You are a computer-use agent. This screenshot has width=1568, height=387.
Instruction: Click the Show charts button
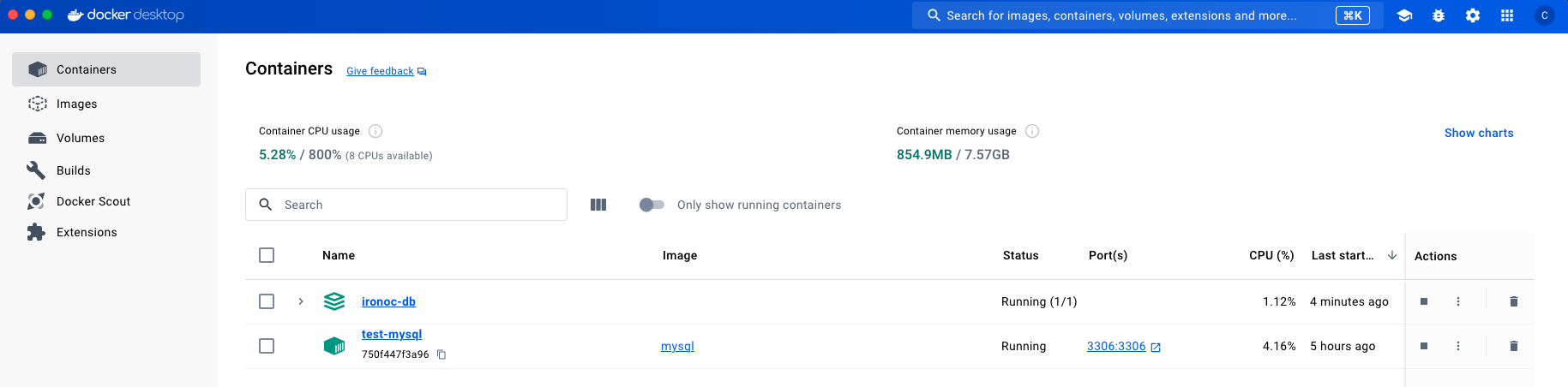click(x=1479, y=133)
